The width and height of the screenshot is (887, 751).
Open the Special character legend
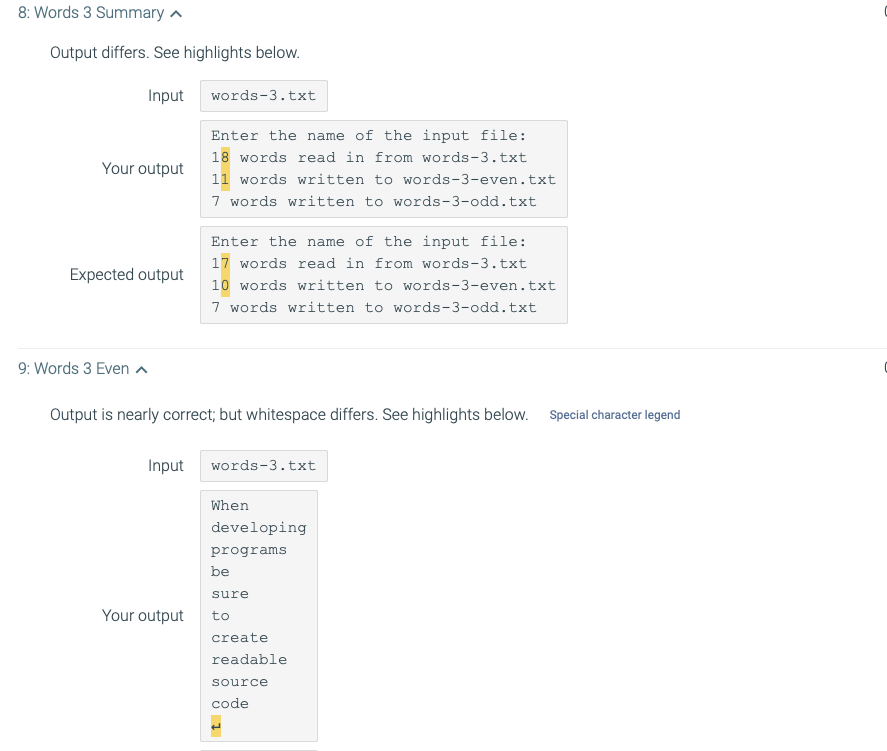(x=614, y=415)
